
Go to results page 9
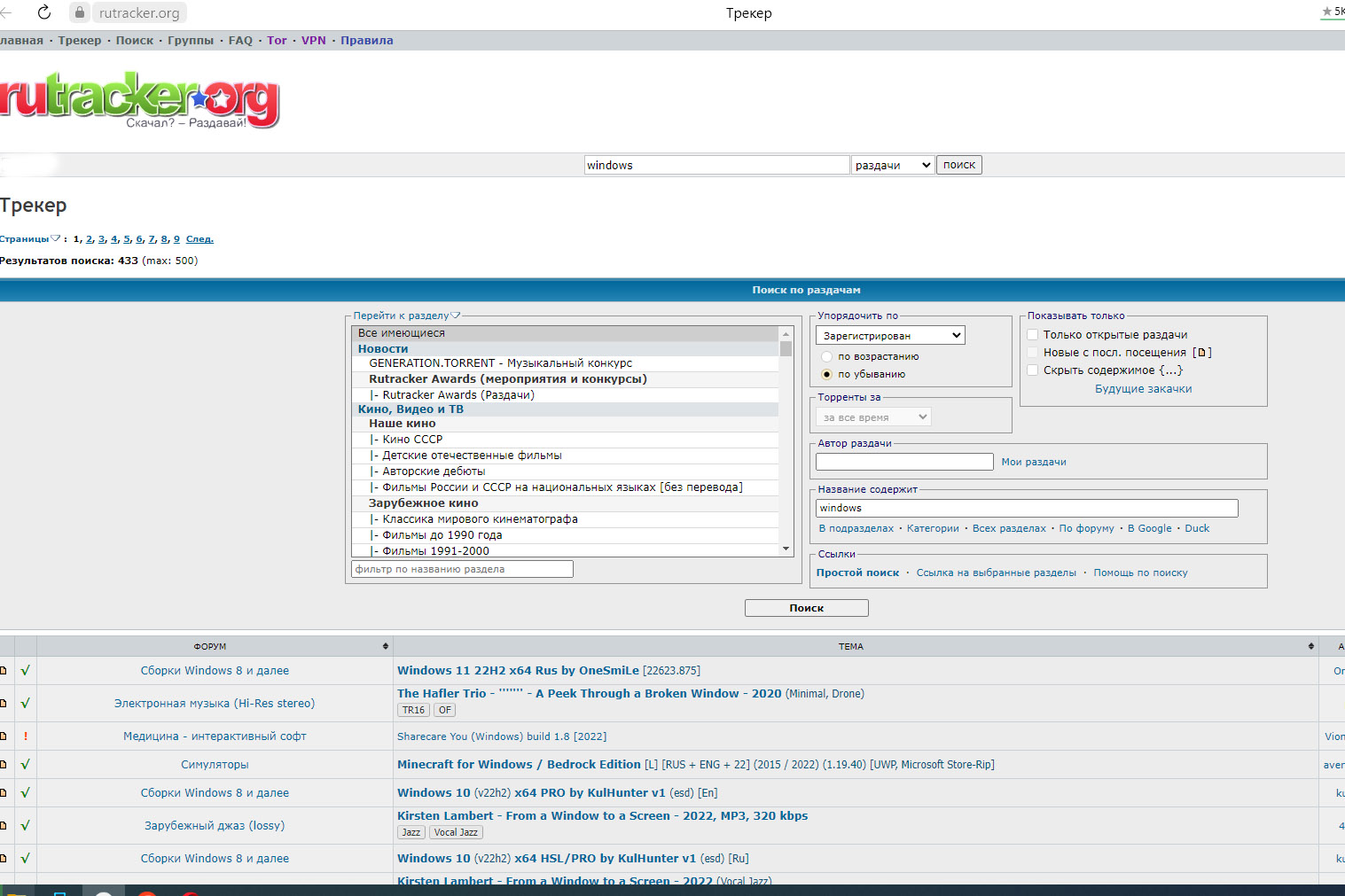click(176, 238)
